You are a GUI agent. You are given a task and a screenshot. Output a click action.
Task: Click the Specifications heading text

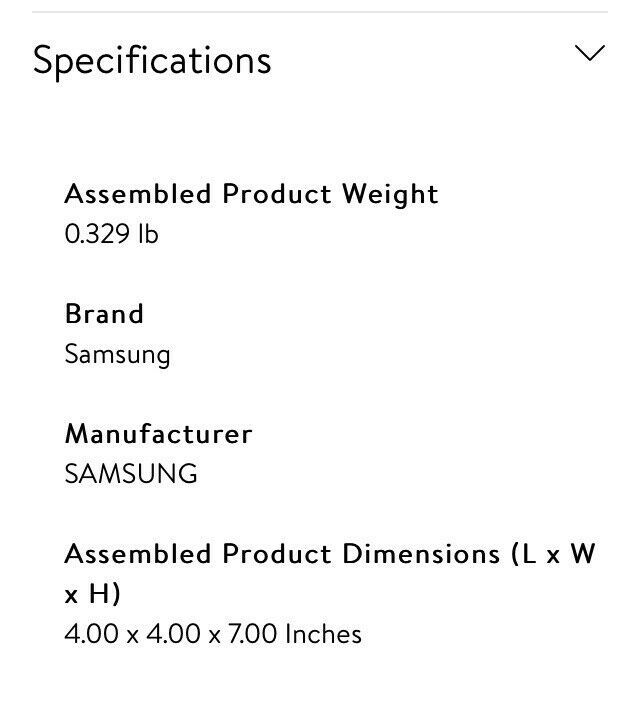[152, 61]
